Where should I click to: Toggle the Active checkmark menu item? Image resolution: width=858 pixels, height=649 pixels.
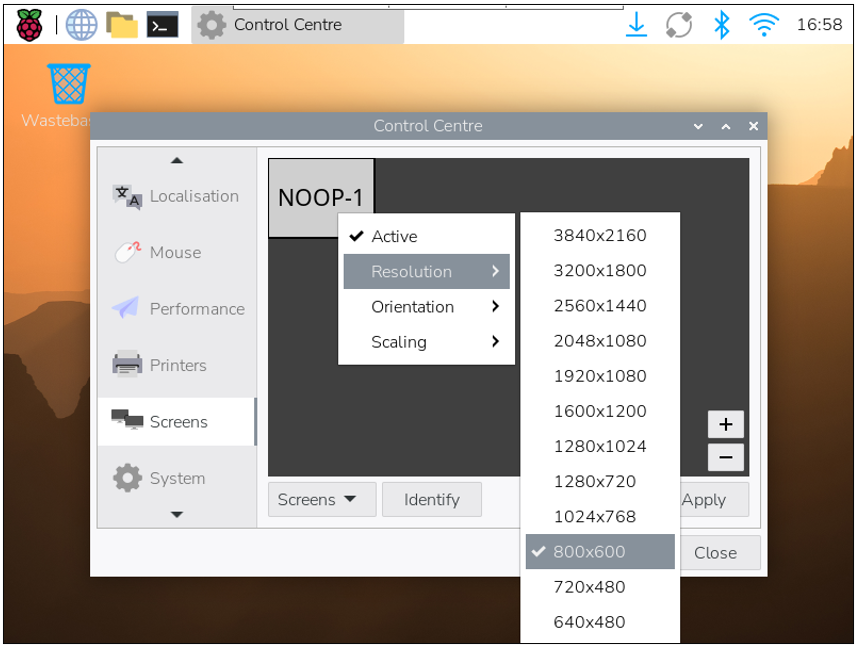(427, 236)
